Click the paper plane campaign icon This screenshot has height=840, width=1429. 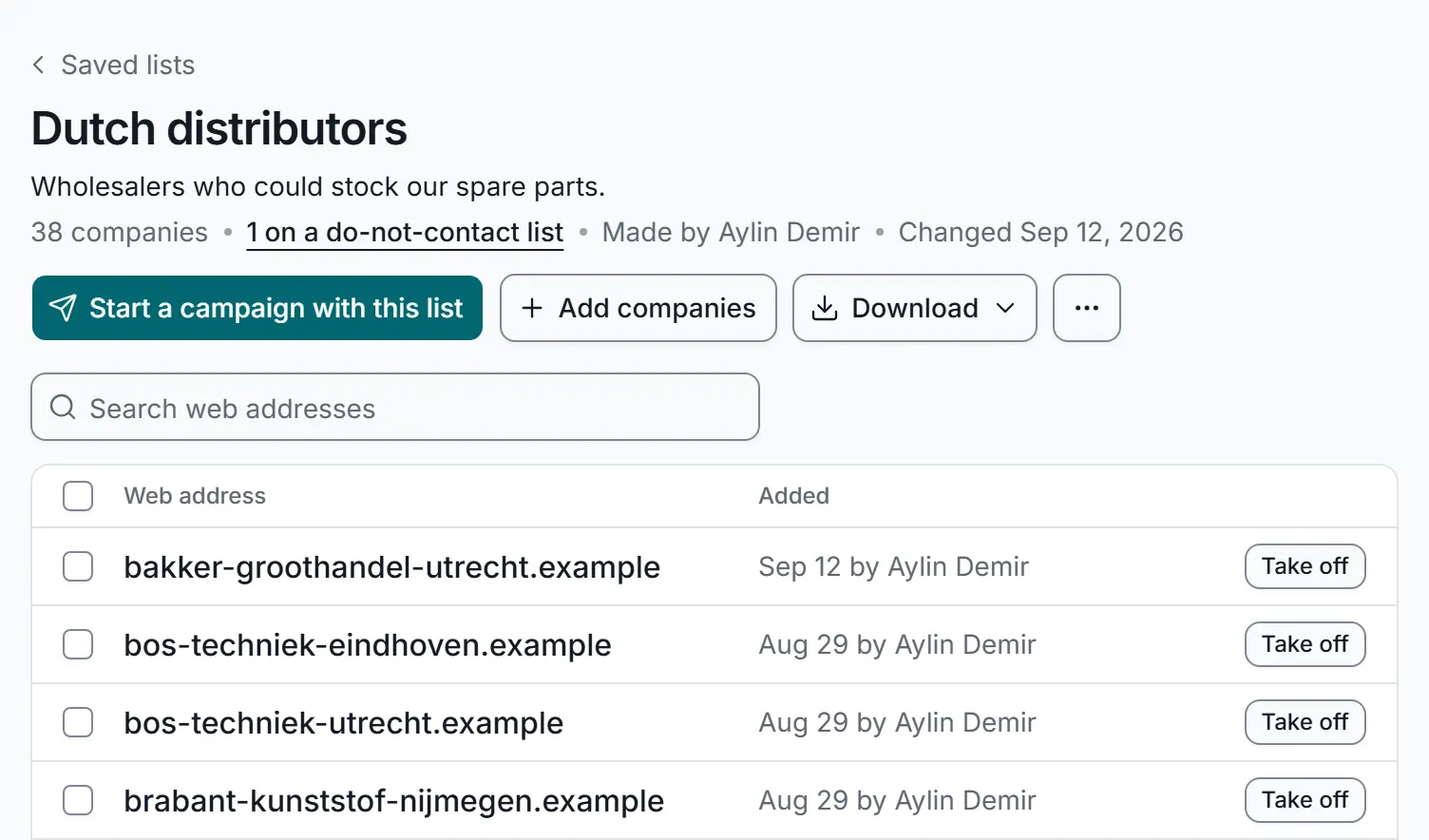coord(63,308)
